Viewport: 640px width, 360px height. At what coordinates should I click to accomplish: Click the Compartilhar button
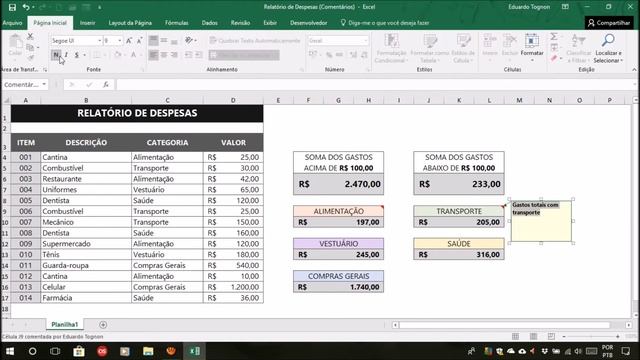tap(609, 23)
